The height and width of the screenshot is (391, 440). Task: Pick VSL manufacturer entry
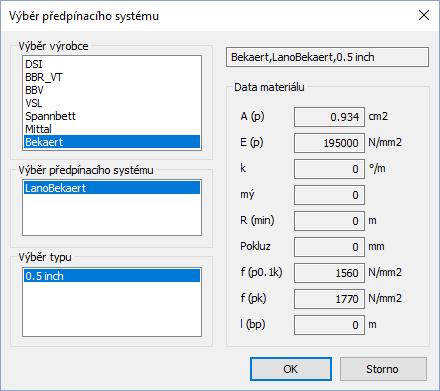coord(112,103)
